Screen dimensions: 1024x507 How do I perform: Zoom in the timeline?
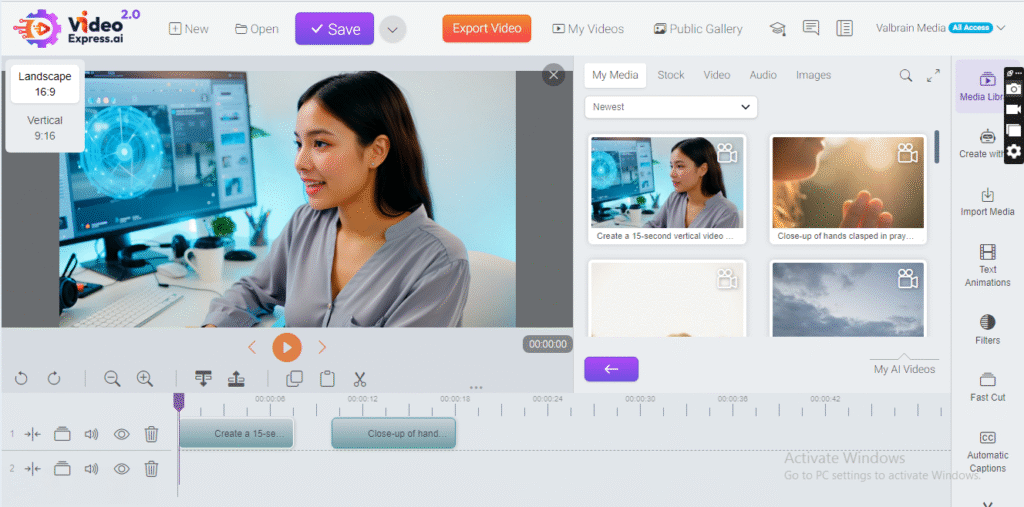tap(145, 378)
